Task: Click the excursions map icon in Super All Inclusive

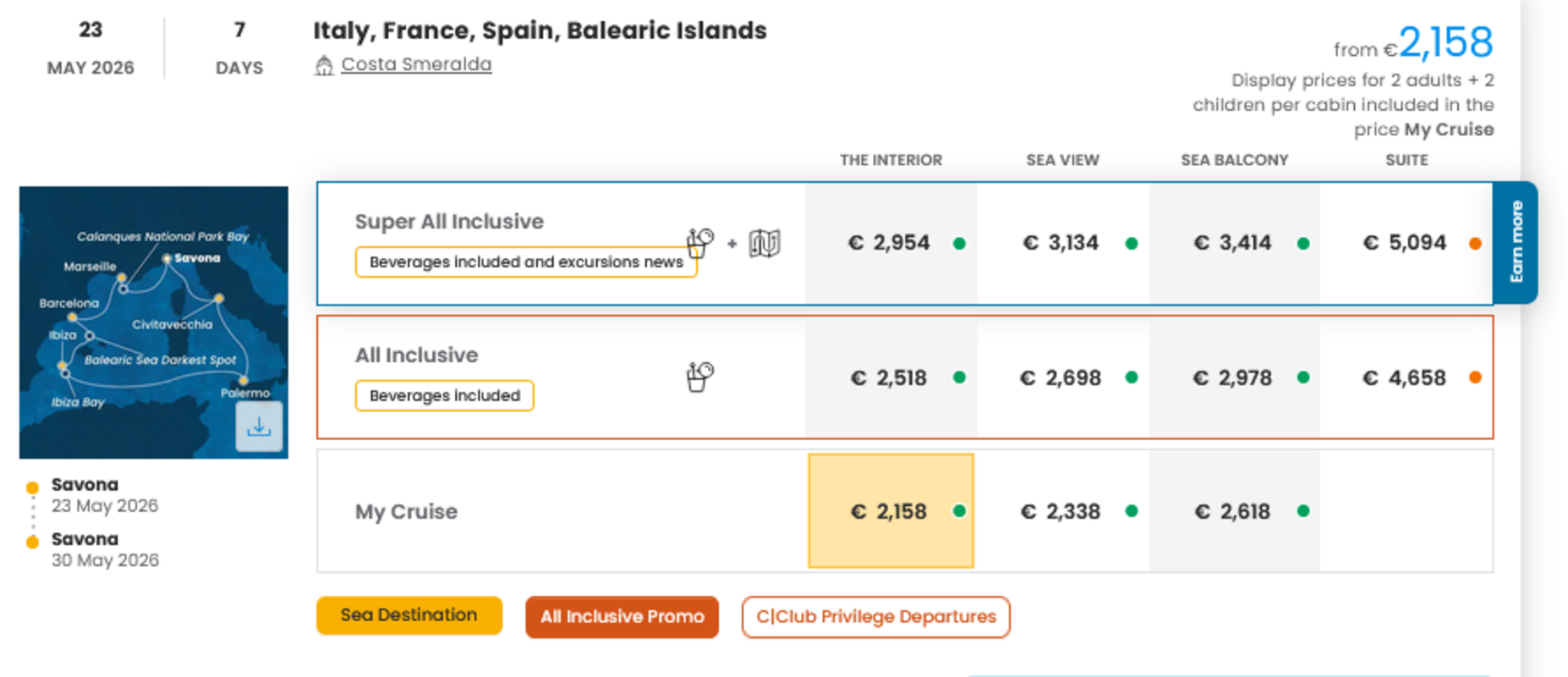Action: [764, 244]
